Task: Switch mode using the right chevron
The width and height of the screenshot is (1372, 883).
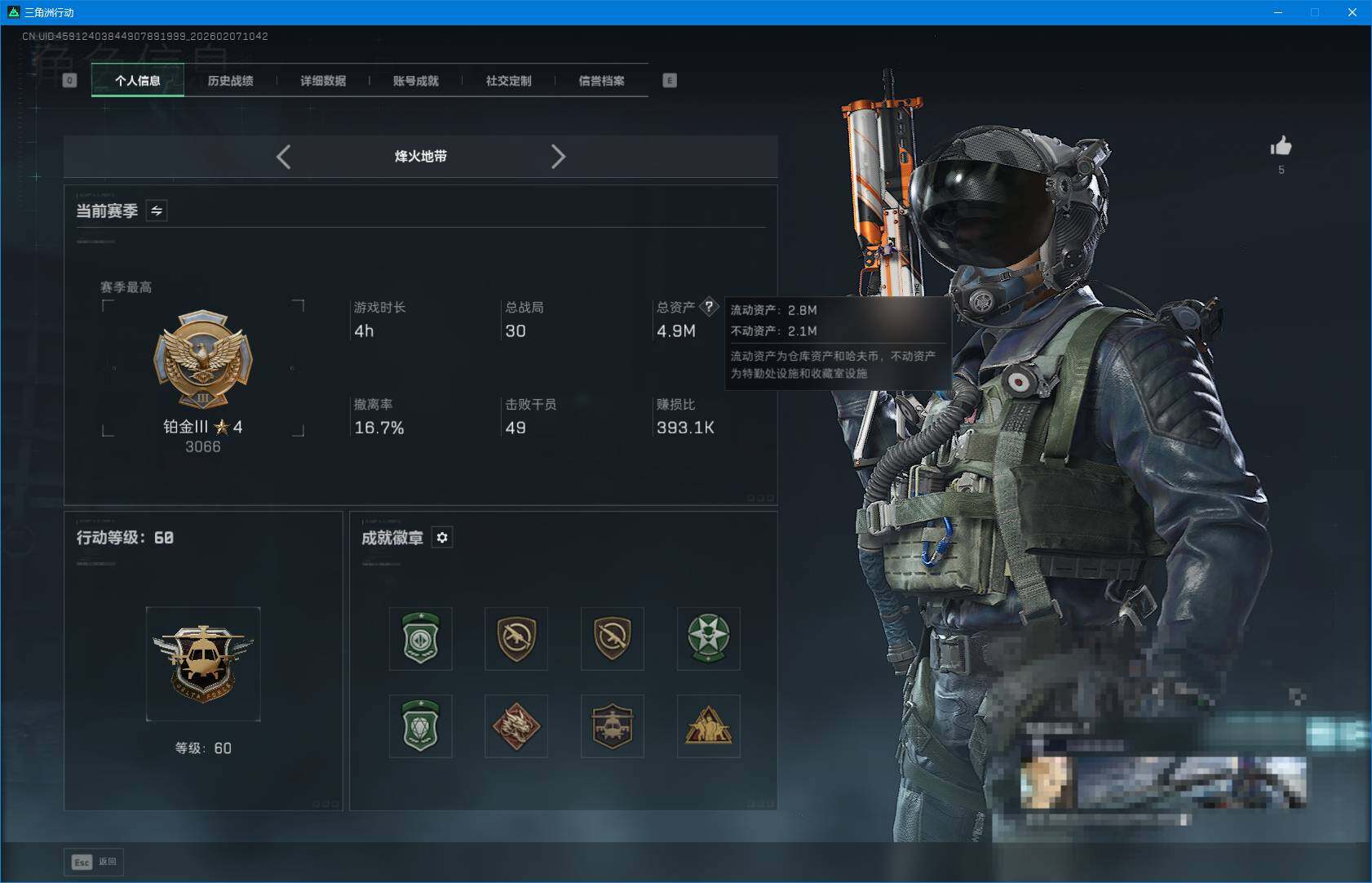Action: [560, 157]
